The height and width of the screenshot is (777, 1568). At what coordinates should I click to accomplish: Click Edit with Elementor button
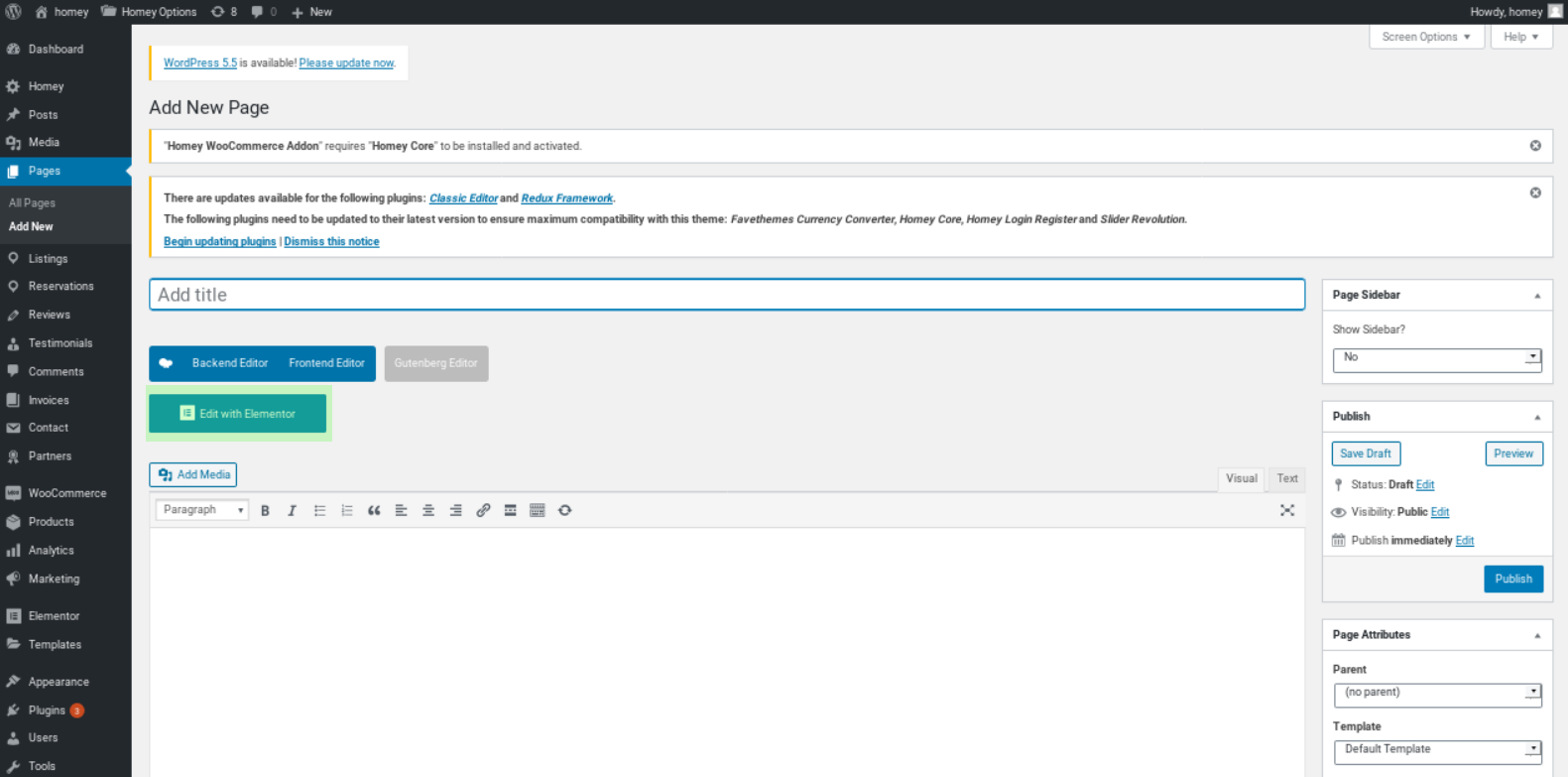pyautogui.click(x=238, y=414)
